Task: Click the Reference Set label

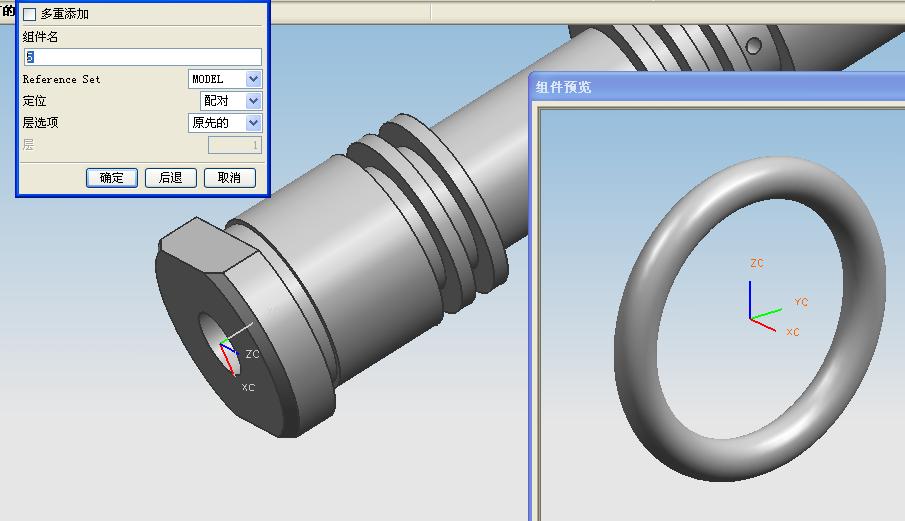Action: 61,79
